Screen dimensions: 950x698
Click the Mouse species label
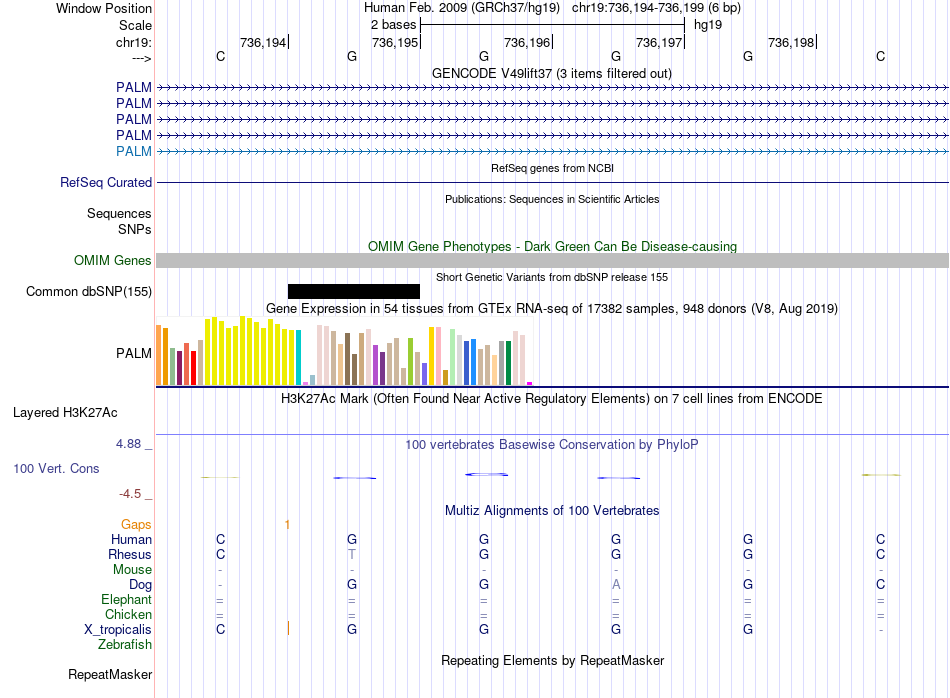coord(132,570)
